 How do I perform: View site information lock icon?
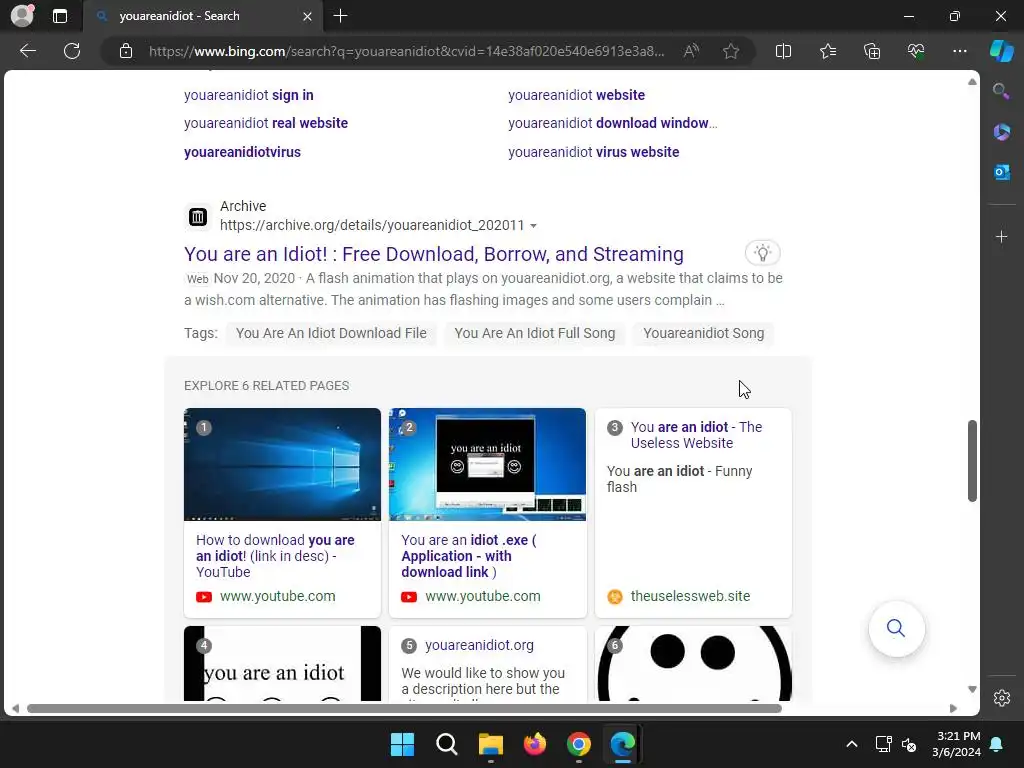pos(126,51)
